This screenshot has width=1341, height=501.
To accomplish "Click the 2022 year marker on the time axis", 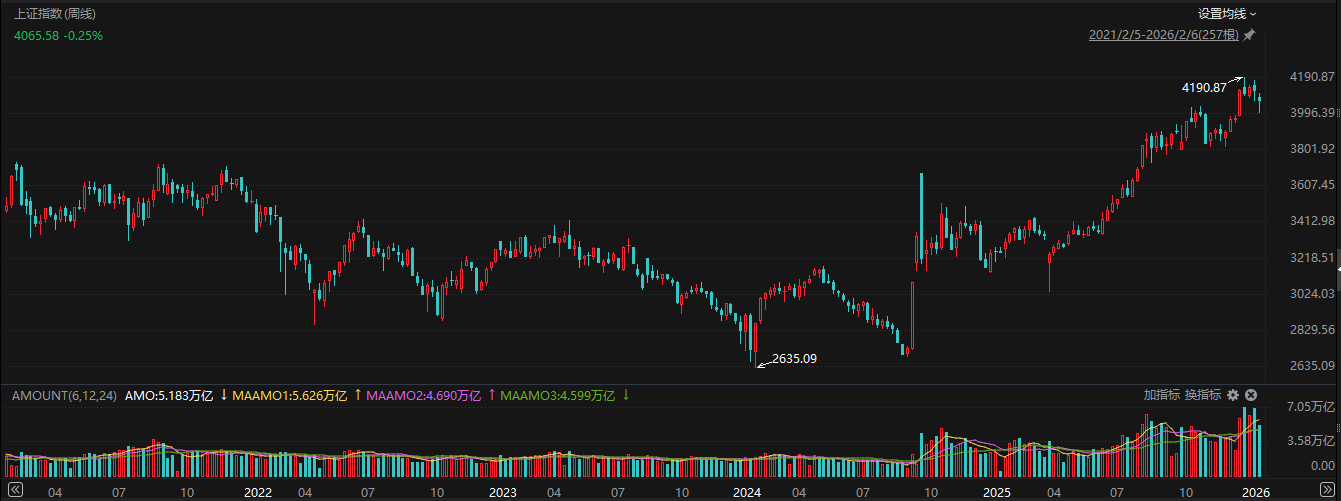I will (258, 493).
